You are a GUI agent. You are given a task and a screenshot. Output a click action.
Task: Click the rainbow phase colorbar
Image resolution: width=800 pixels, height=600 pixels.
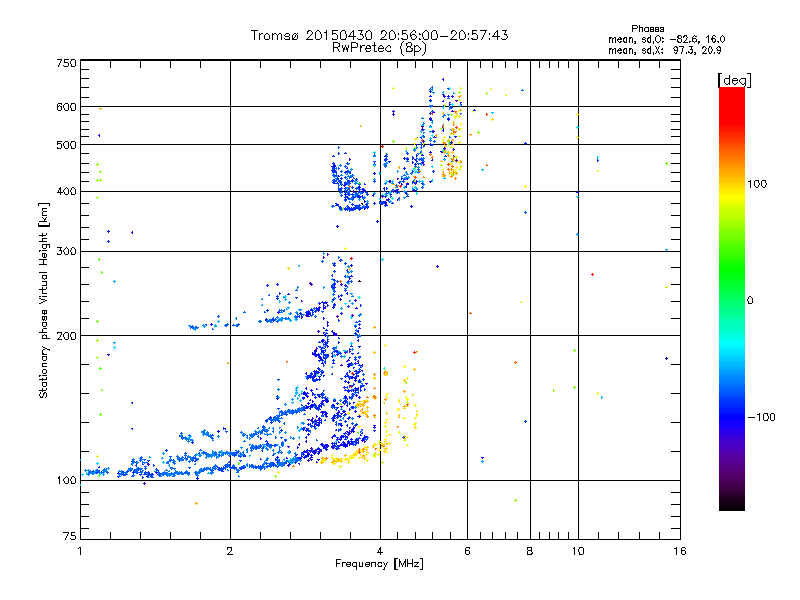point(732,298)
